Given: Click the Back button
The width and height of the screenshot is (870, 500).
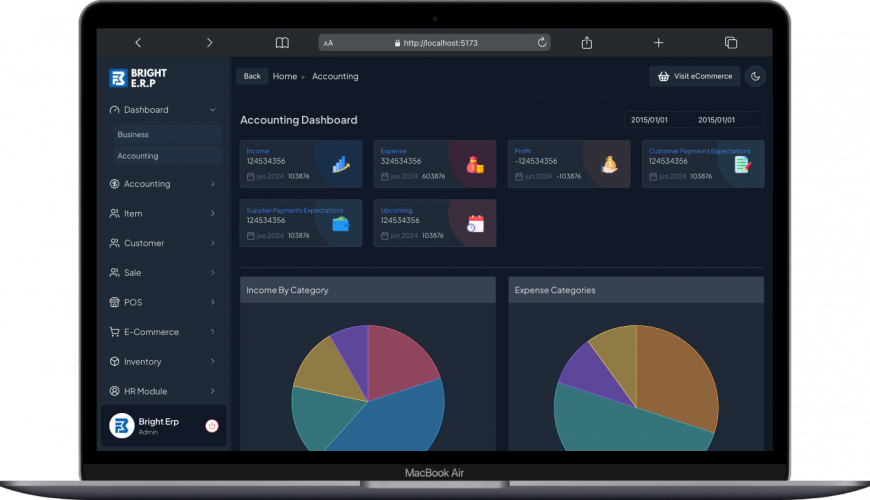Looking at the screenshot, I should [x=252, y=76].
